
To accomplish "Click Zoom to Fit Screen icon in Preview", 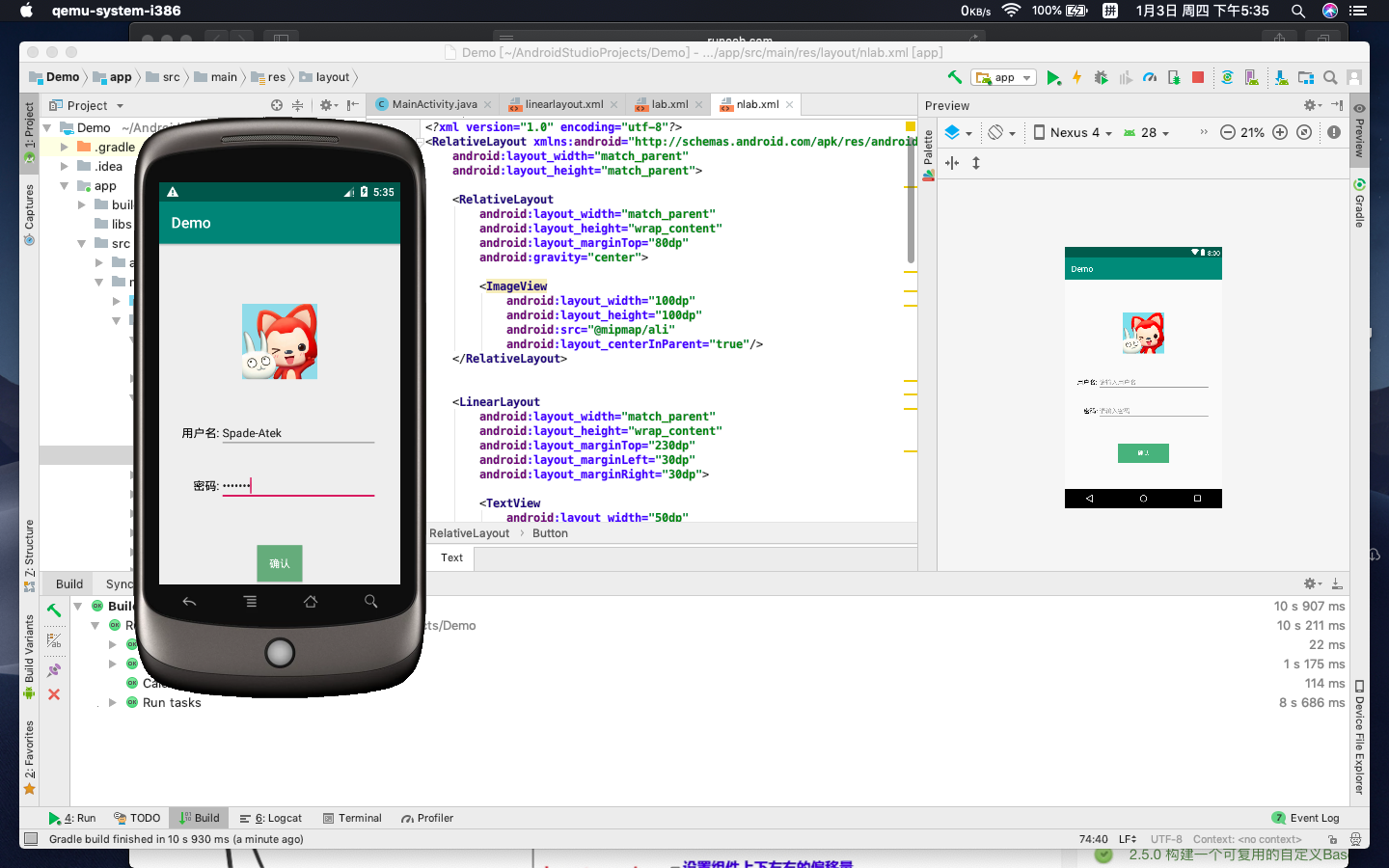I will coord(1304,132).
